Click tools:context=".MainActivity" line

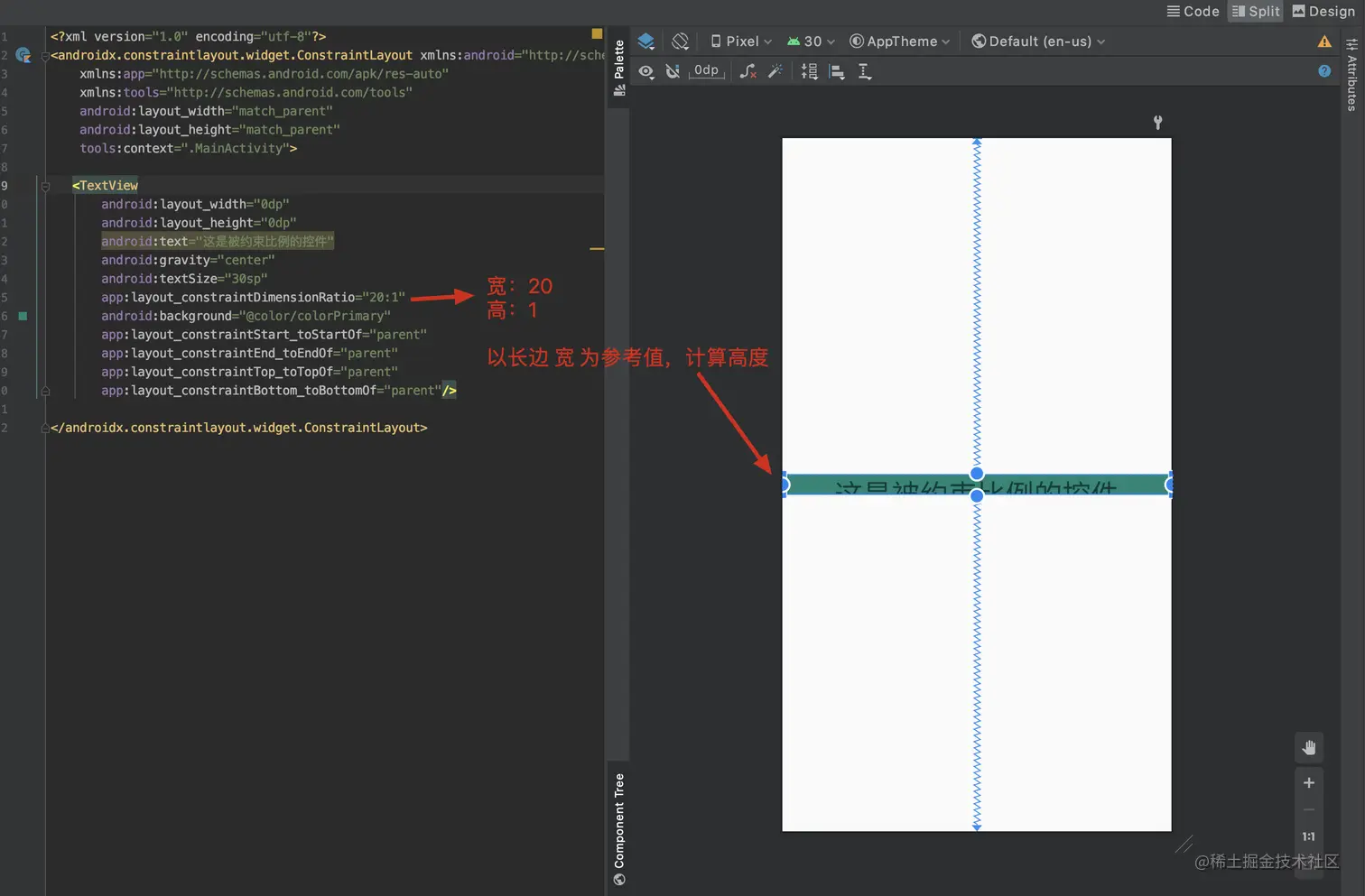coord(188,148)
